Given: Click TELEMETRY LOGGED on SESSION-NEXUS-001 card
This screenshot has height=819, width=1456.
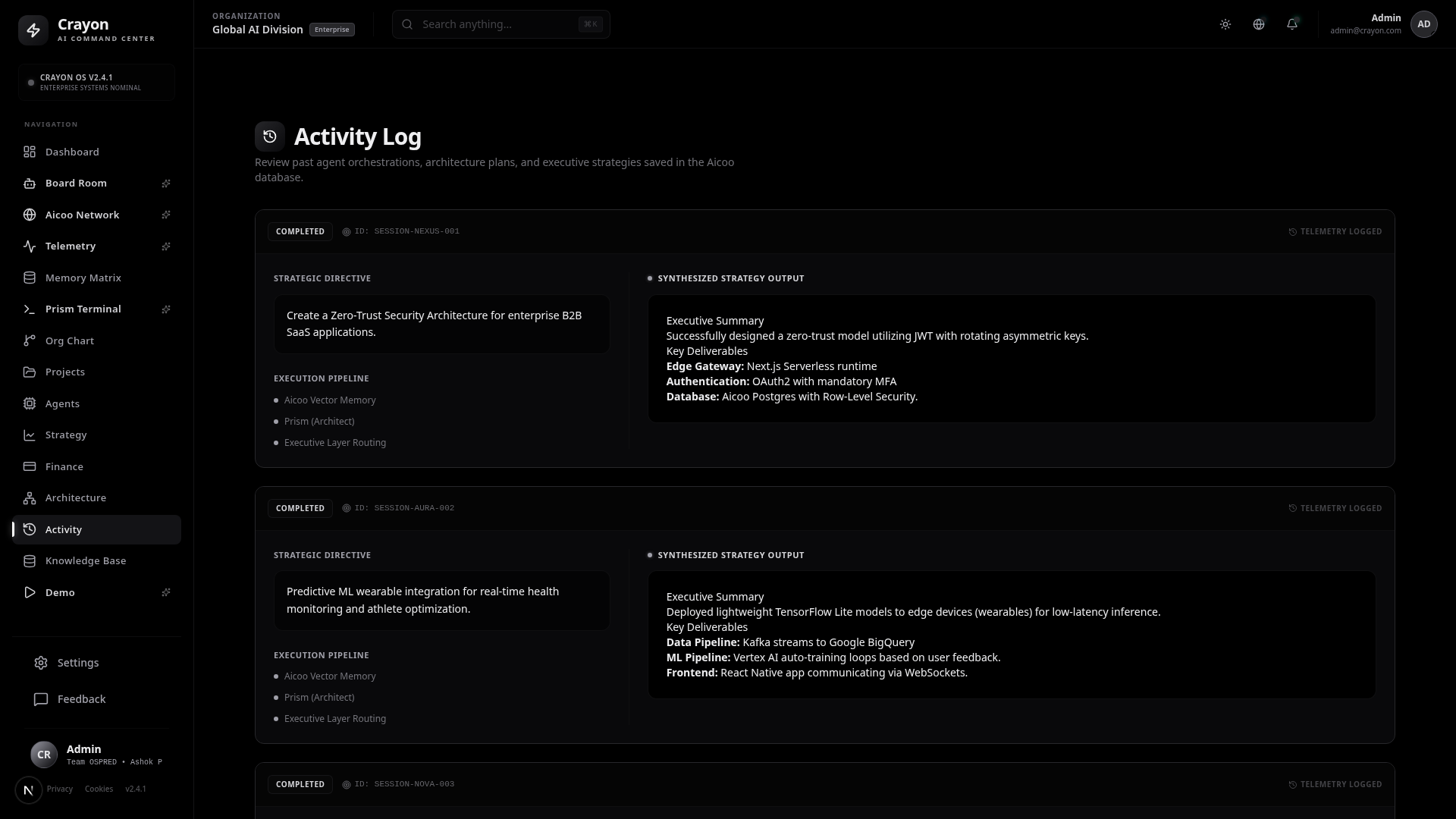Looking at the screenshot, I should click(x=1335, y=231).
